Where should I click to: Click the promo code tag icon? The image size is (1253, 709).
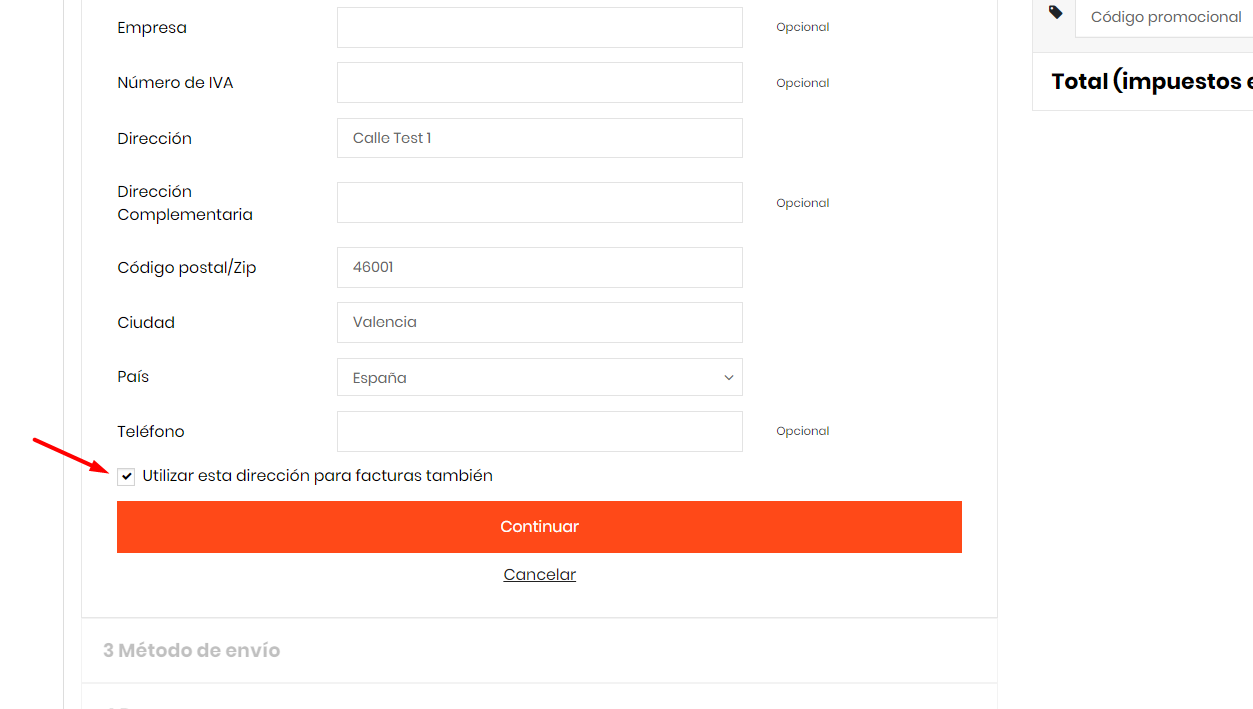(1056, 13)
